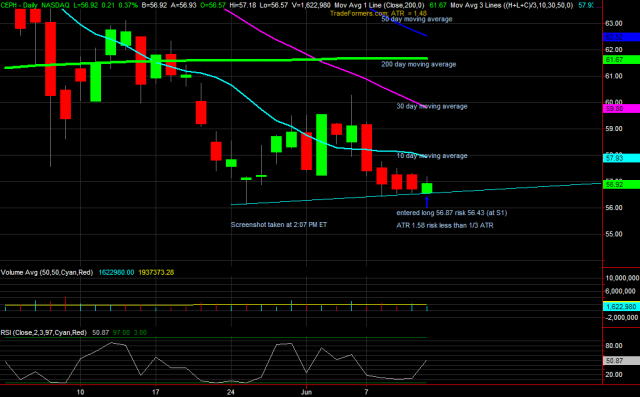Image resolution: width=640 pixels, height=397 pixels.
Task: Select the '30 day moving average' annotation
Action: pyautogui.click(x=432, y=106)
